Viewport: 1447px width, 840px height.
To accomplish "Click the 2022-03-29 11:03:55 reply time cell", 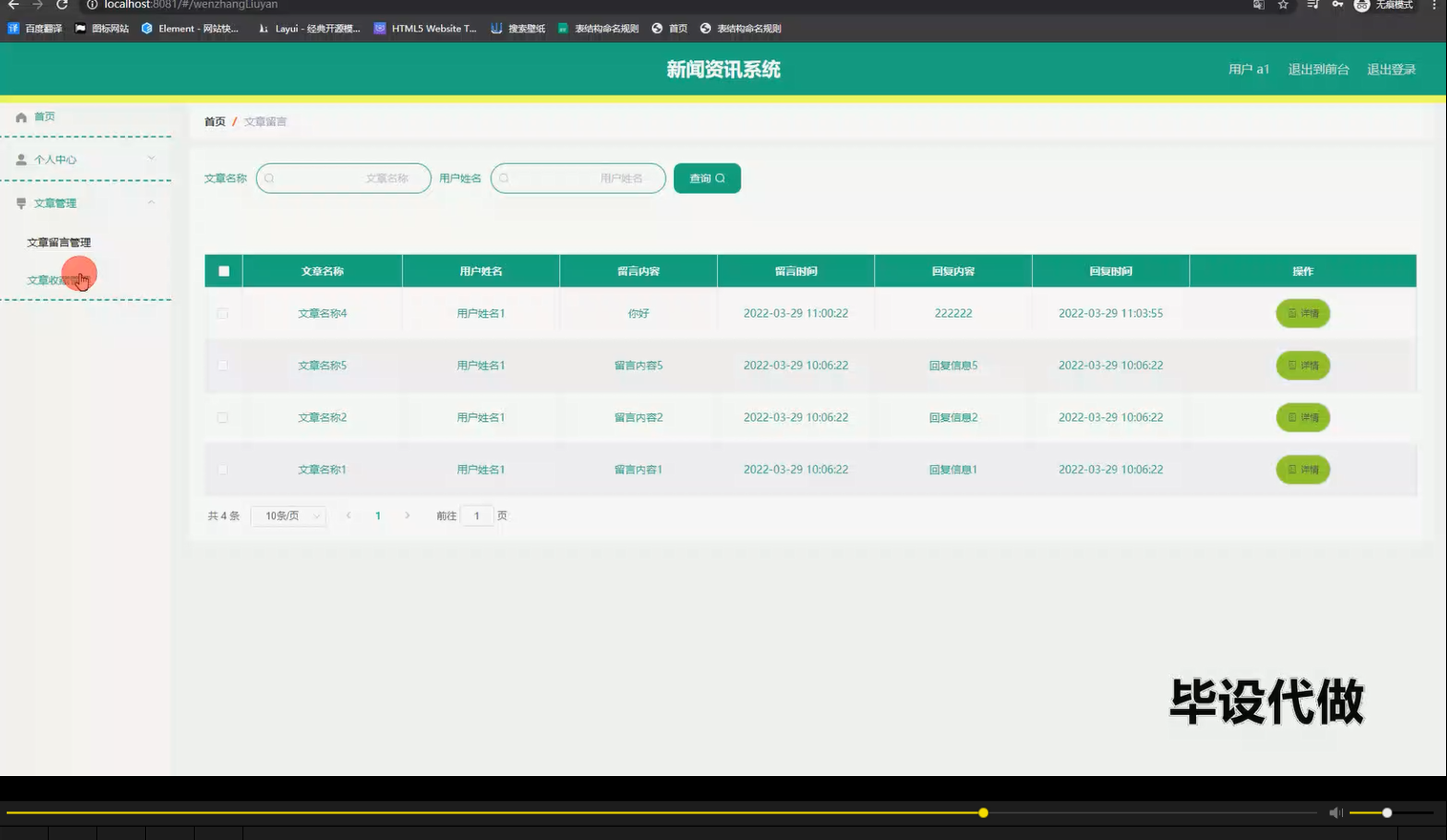I will coord(1111,313).
